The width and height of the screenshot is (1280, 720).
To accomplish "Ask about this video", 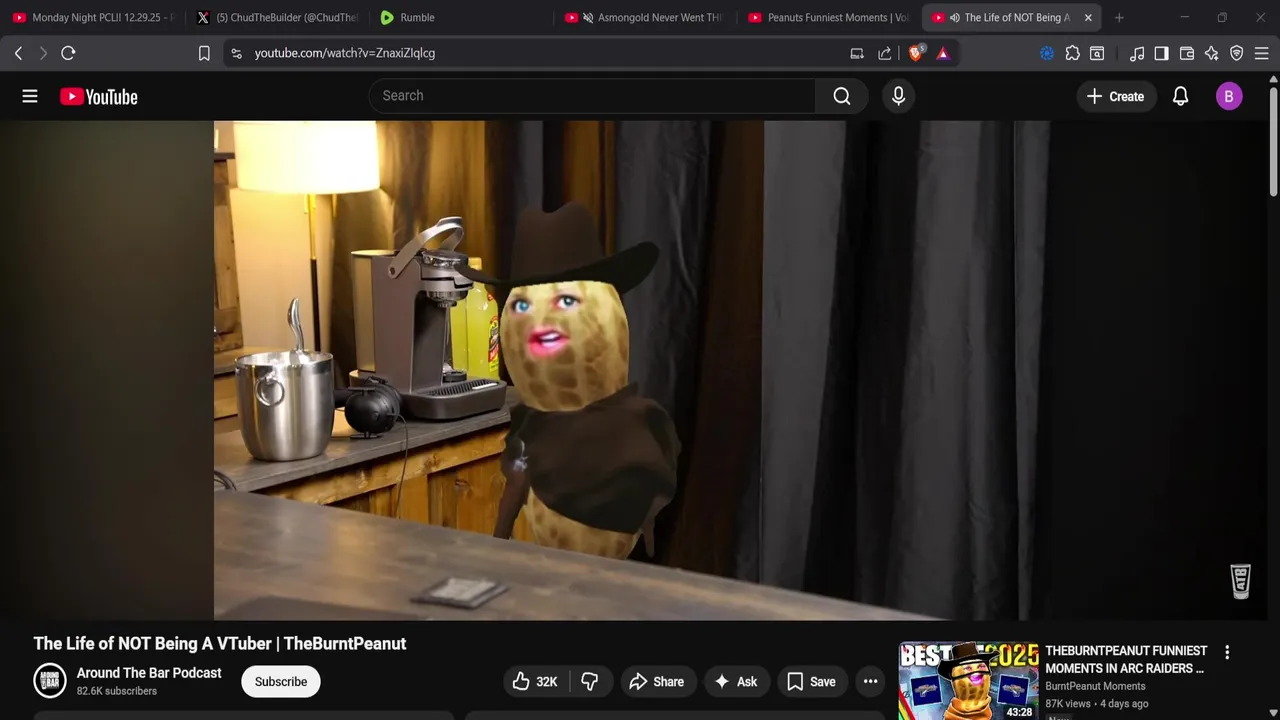I will click(736, 681).
